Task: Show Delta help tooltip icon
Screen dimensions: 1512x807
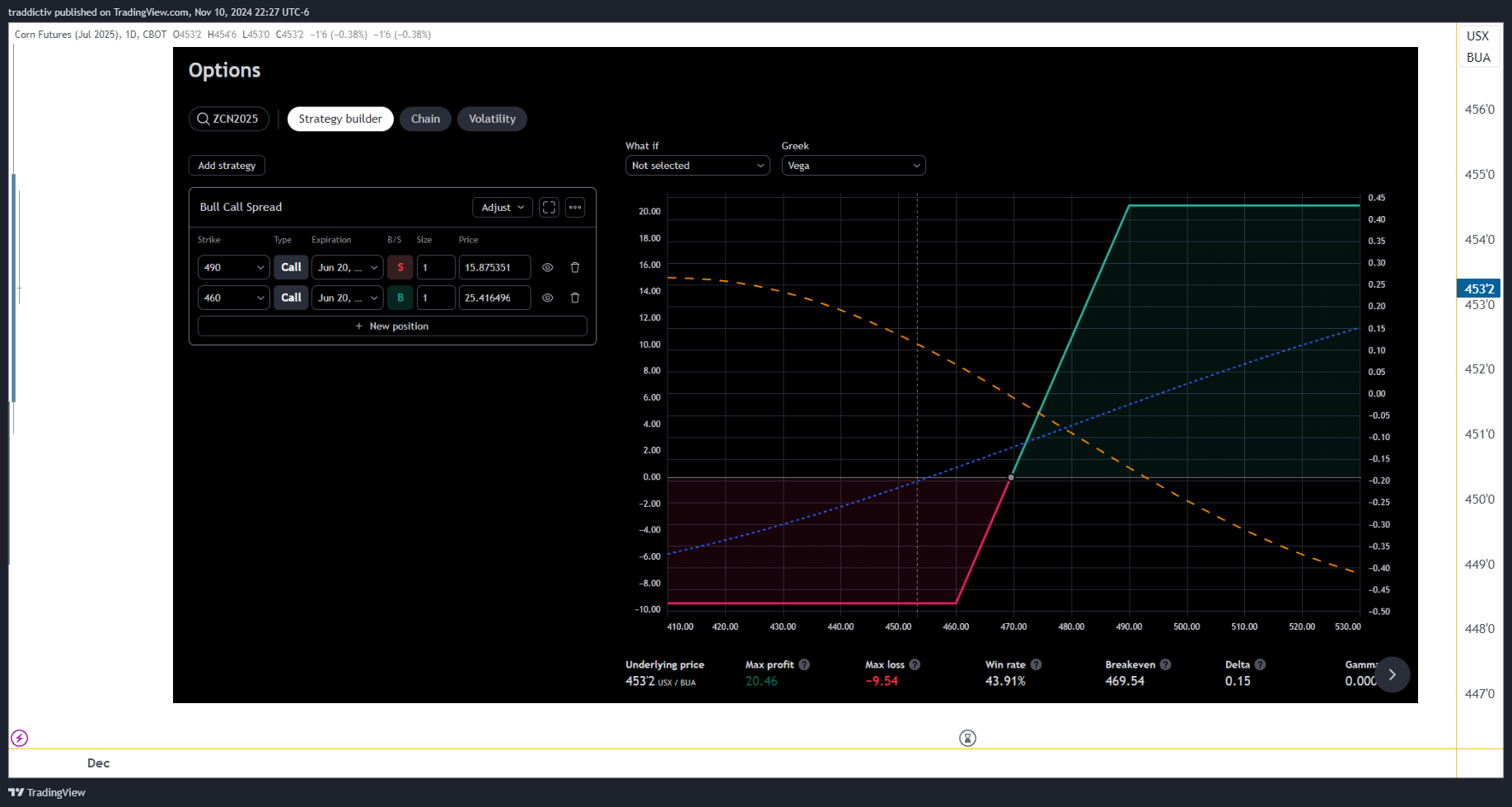Action: point(1260,664)
